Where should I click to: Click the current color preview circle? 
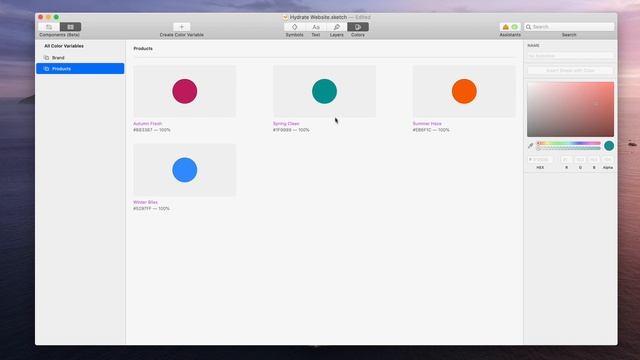(609, 146)
